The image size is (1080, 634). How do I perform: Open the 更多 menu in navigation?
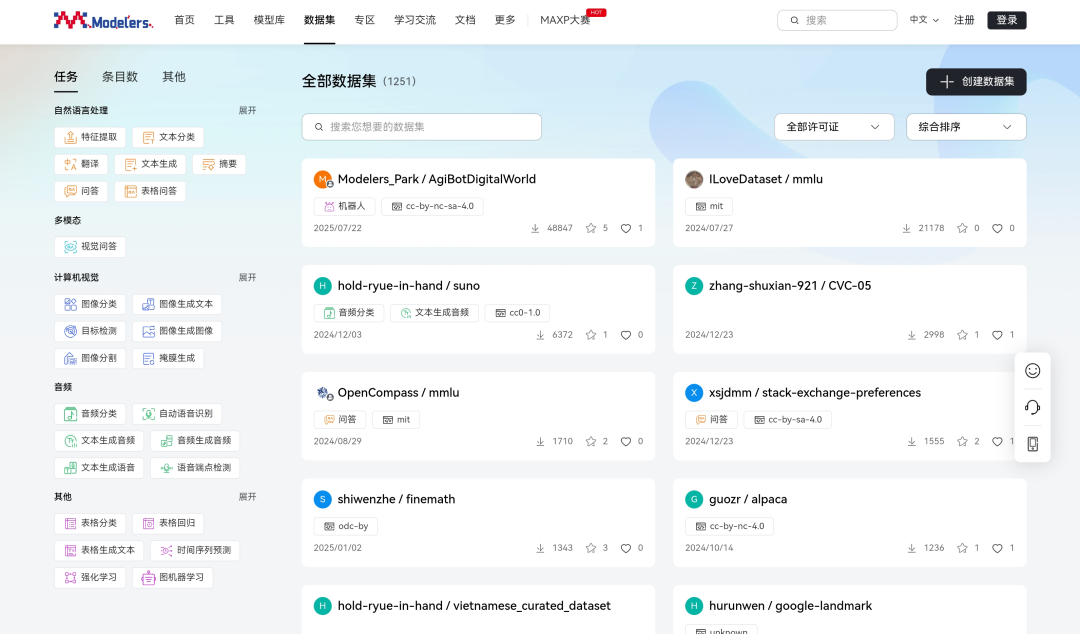[x=505, y=20]
